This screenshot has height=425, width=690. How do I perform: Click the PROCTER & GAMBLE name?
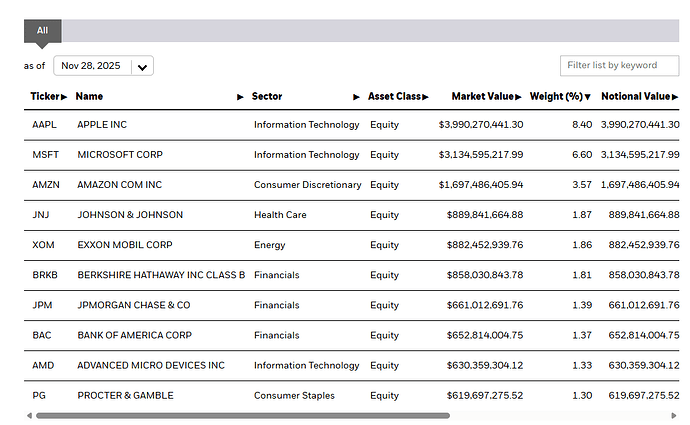tap(125, 395)
